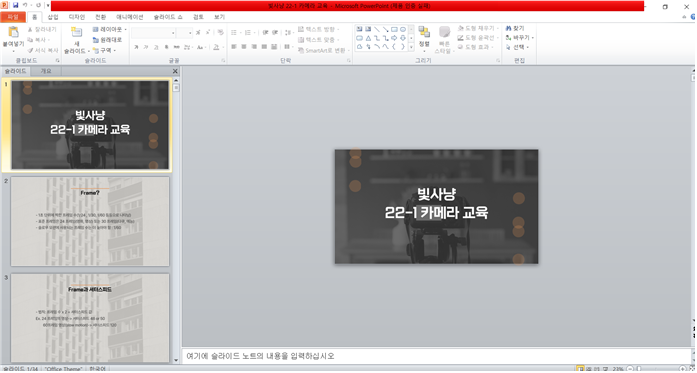This screenshot has width=697, height=373.
Task: Click the Save icon in the quick access toolbar
Action: point(16,5)
